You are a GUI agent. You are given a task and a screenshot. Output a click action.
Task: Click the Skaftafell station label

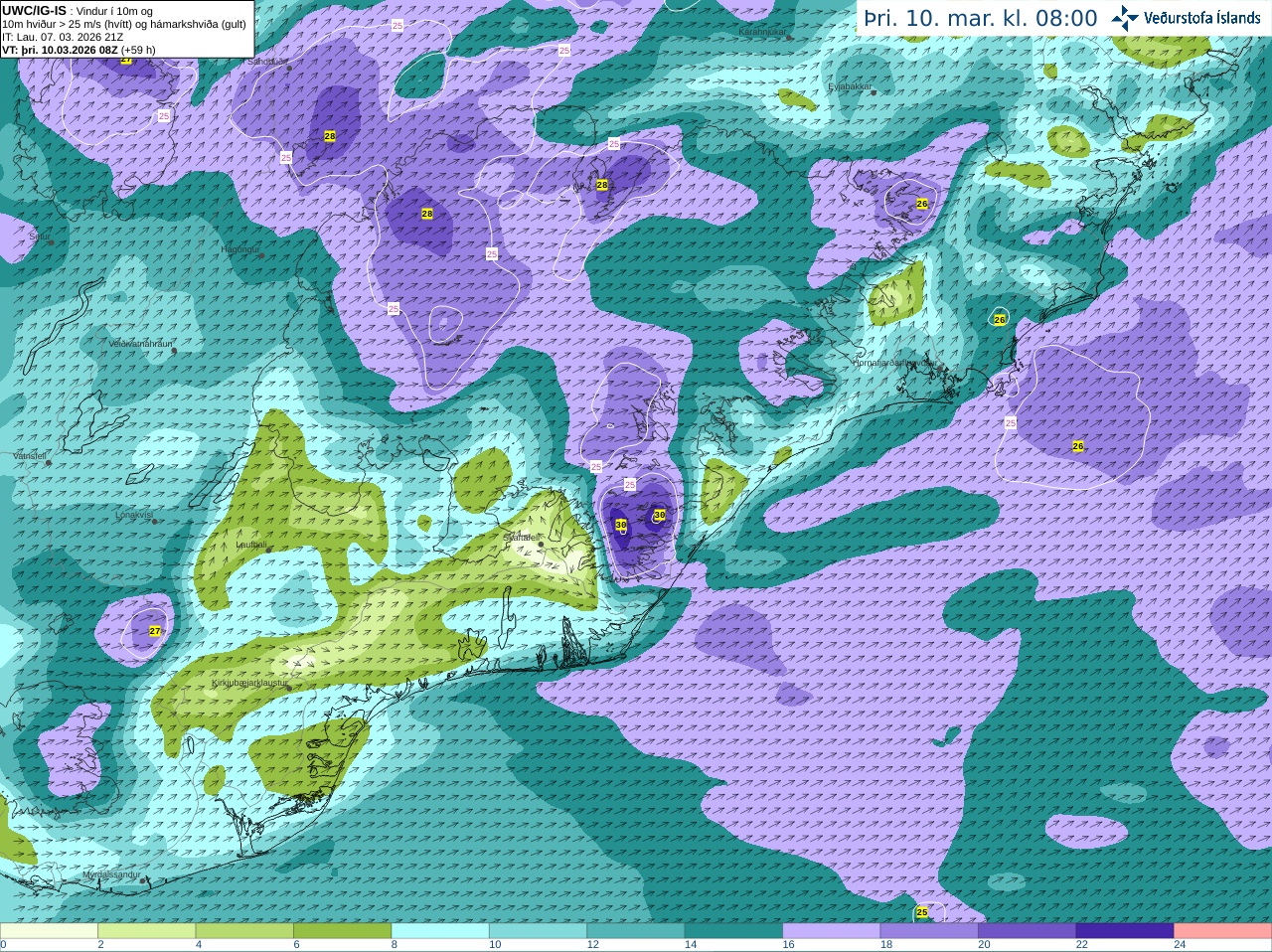tap(520, 537)
